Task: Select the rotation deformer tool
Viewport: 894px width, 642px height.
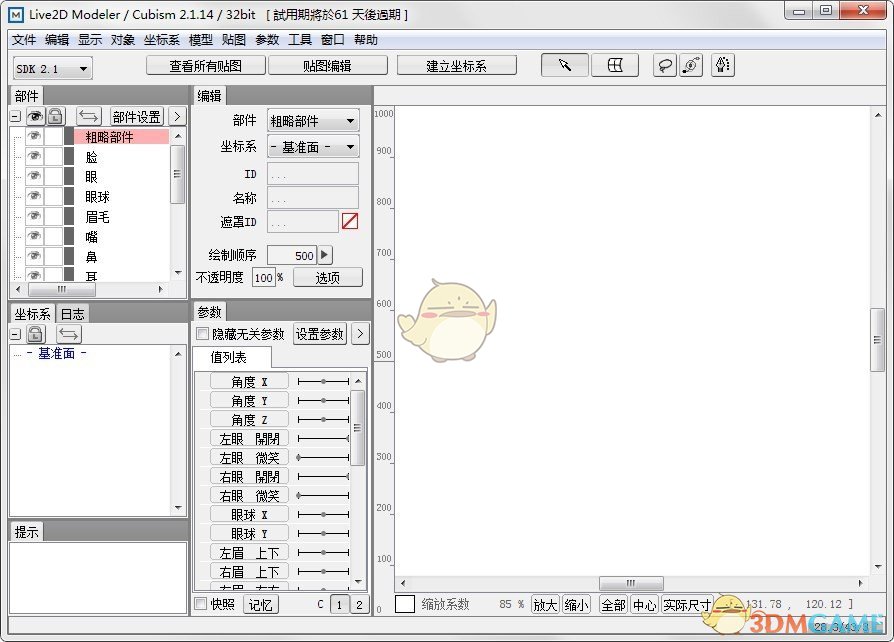Action: click(x=691, y=65)
